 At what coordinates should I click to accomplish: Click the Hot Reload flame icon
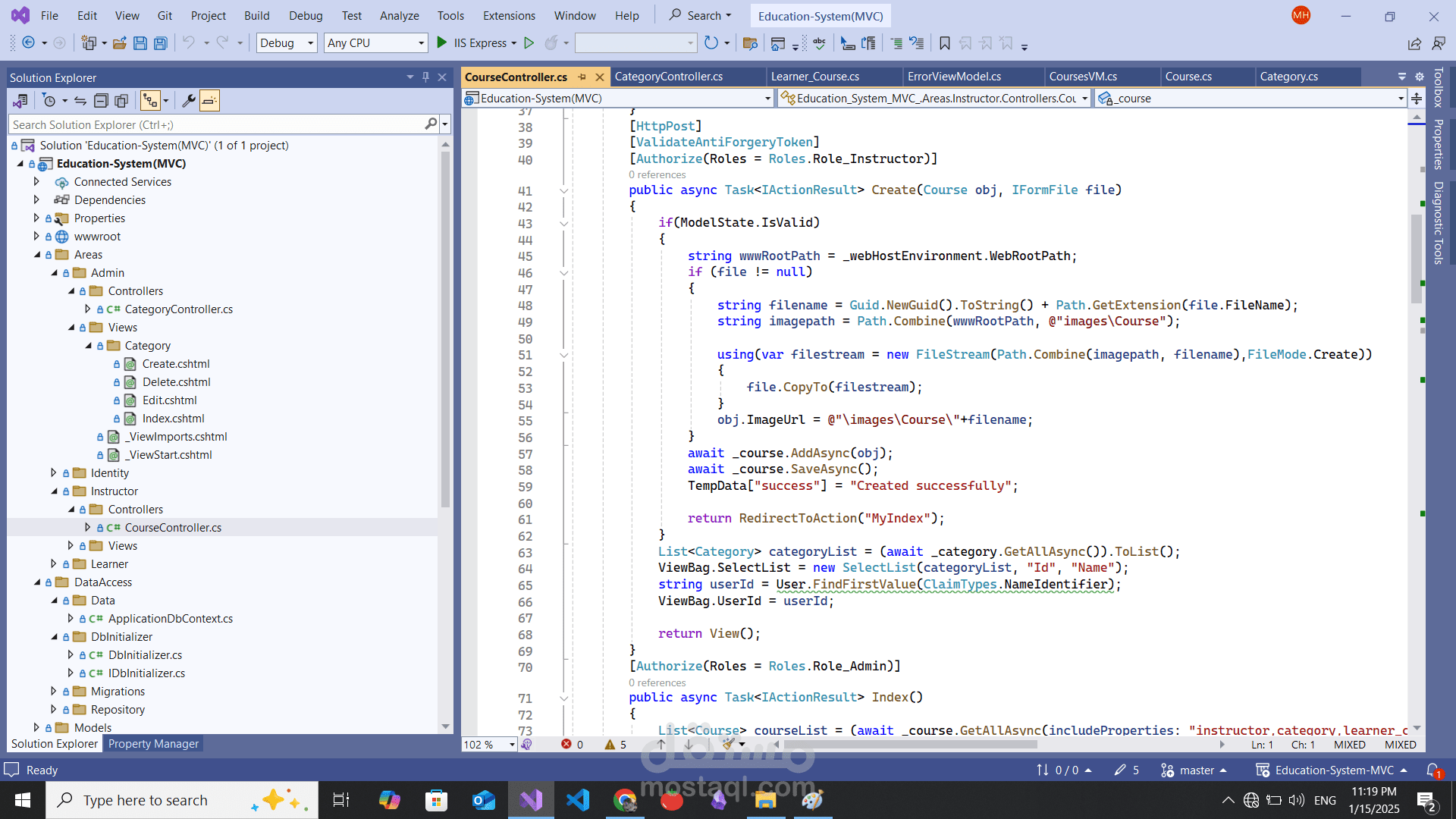[551, 43]
